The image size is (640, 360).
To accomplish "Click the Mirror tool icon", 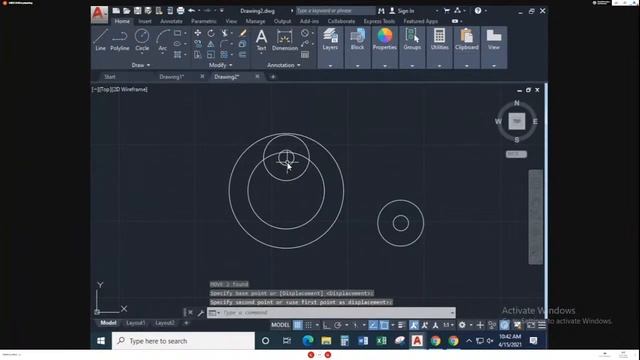I will click(x=211, y=44).
